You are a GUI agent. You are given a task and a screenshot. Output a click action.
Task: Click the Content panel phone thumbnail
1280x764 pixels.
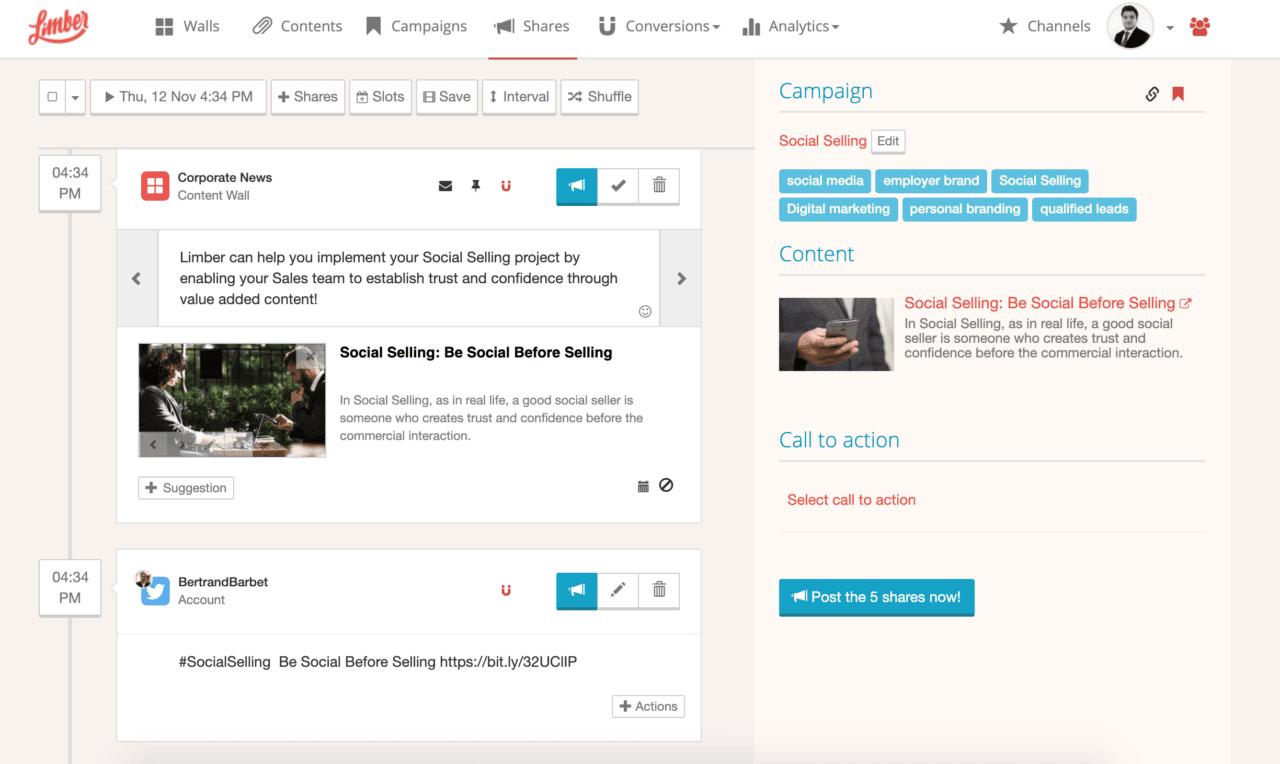click(836, 334)
